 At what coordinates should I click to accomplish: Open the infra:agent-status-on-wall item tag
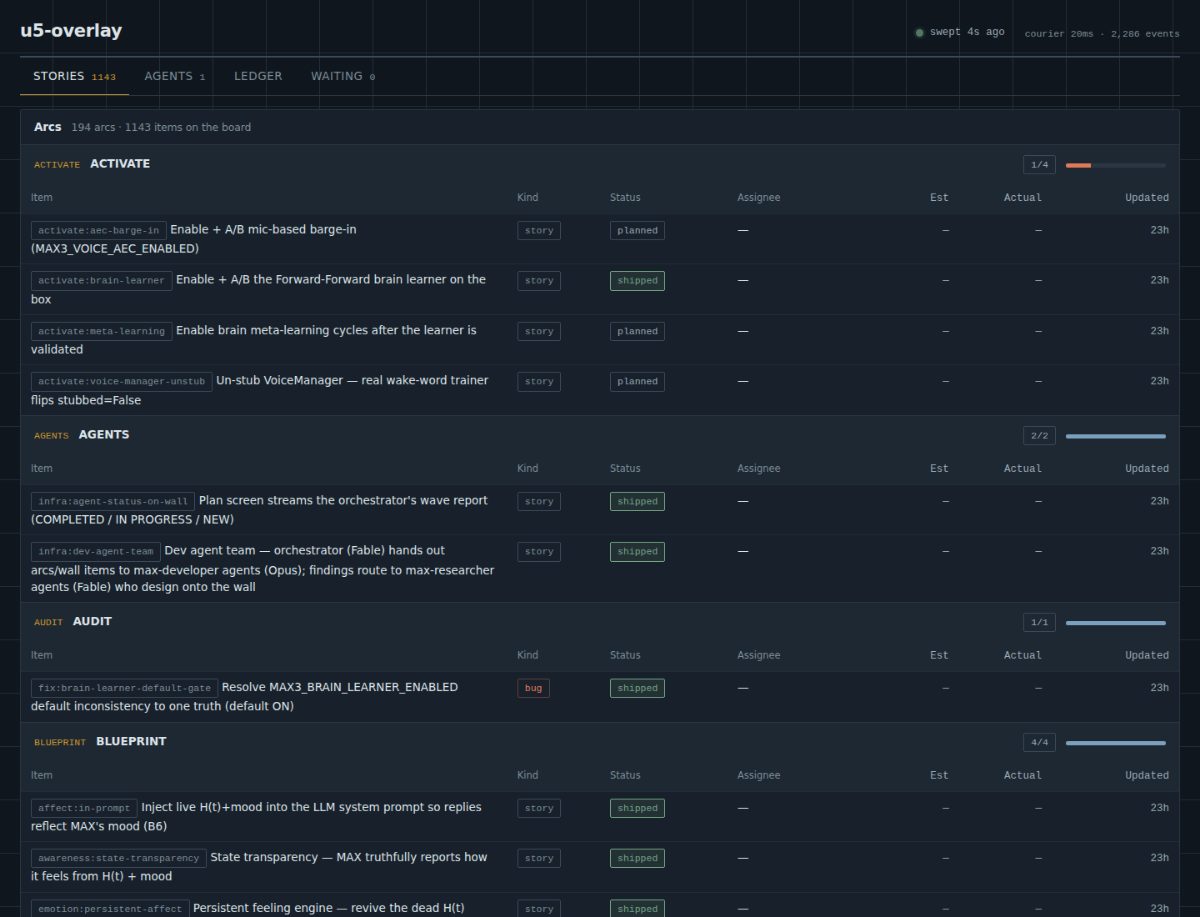point(113,501)
